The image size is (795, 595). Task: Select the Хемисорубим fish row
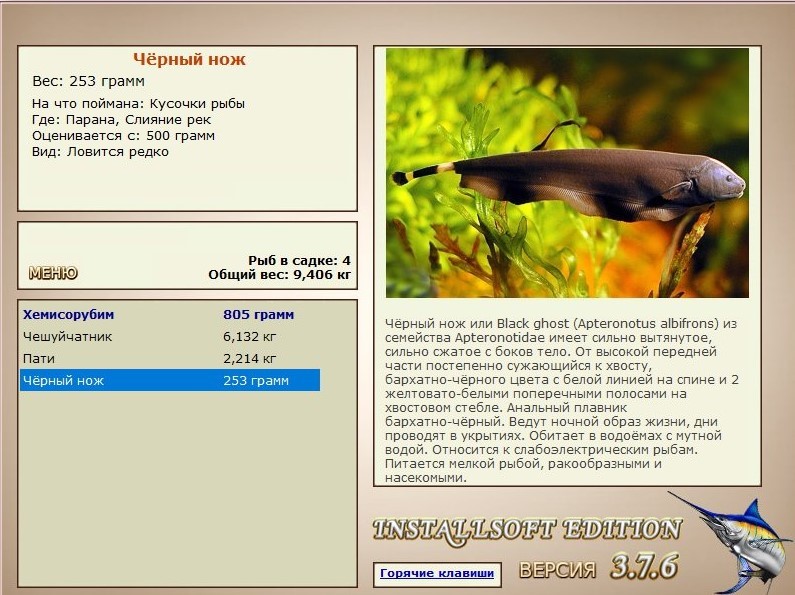pyautogui.click(x=170, y=314)
